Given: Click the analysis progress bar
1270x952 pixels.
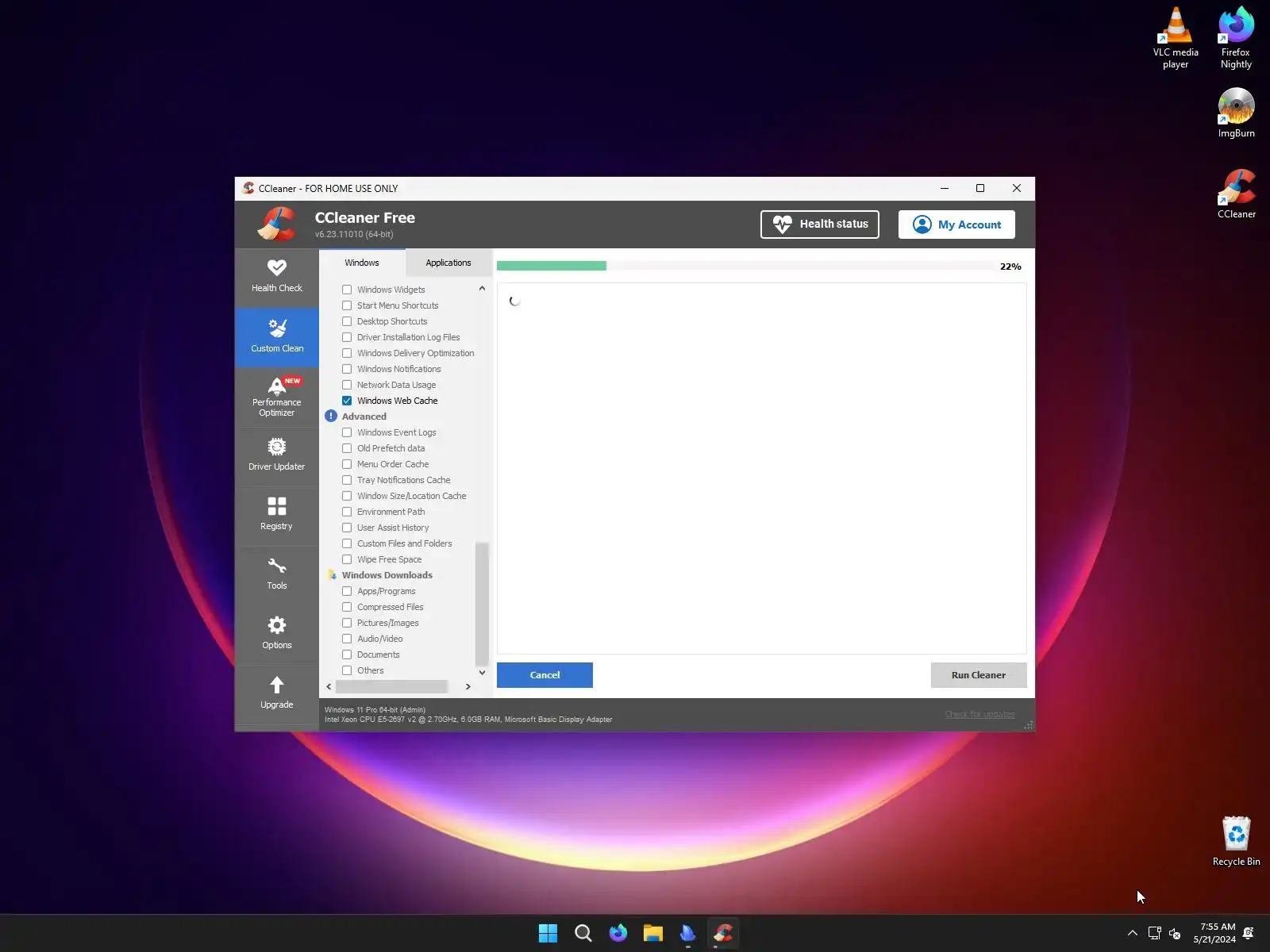Looking at the screenshot, I should pyautogui.click(x=746, y=266).
